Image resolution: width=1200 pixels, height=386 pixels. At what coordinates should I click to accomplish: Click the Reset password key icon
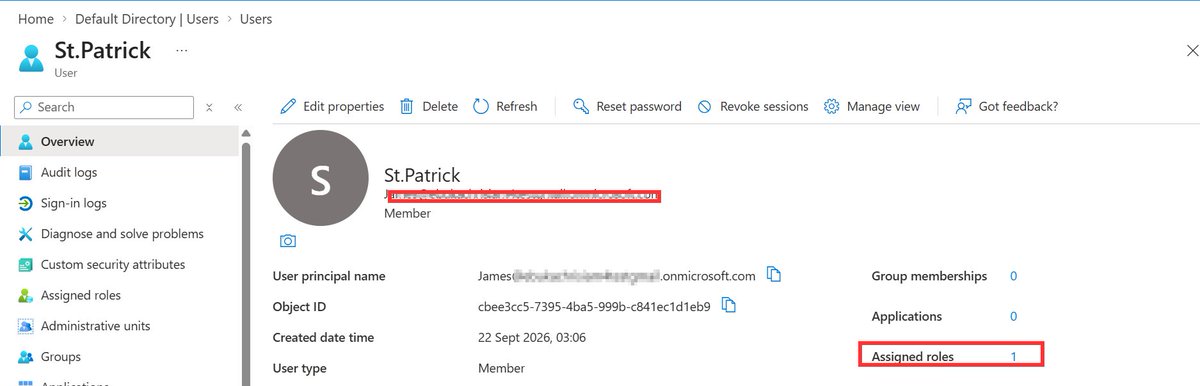click(581, 106)
